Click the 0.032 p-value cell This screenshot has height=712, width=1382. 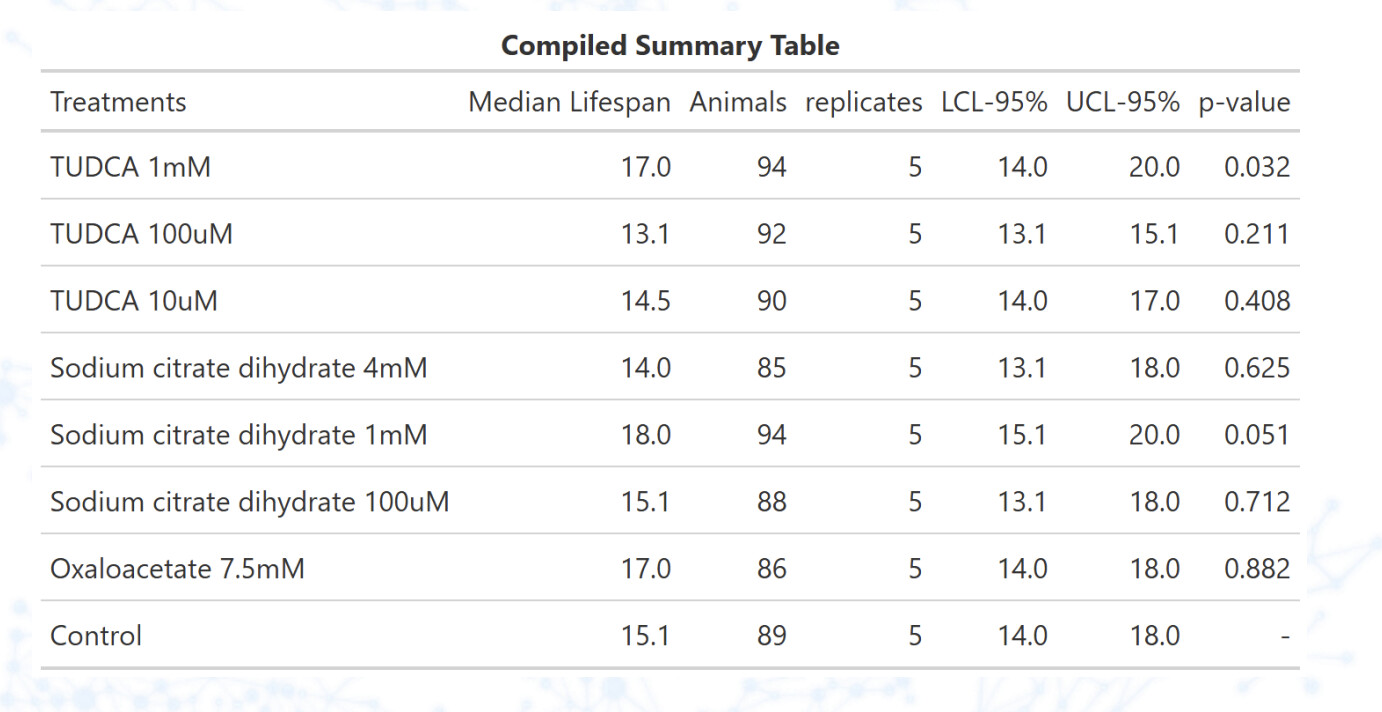pyautogui.click(x=1257, y=167)
